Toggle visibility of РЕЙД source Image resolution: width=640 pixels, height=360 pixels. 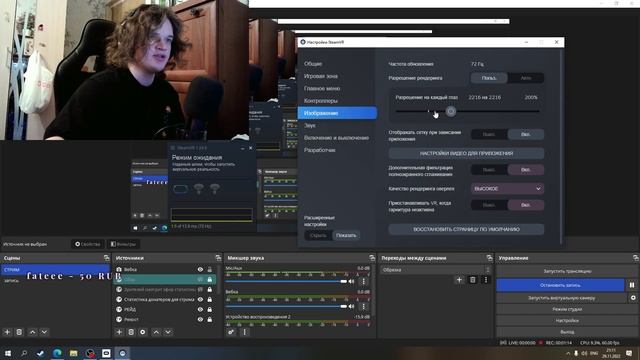click(200, 309)
